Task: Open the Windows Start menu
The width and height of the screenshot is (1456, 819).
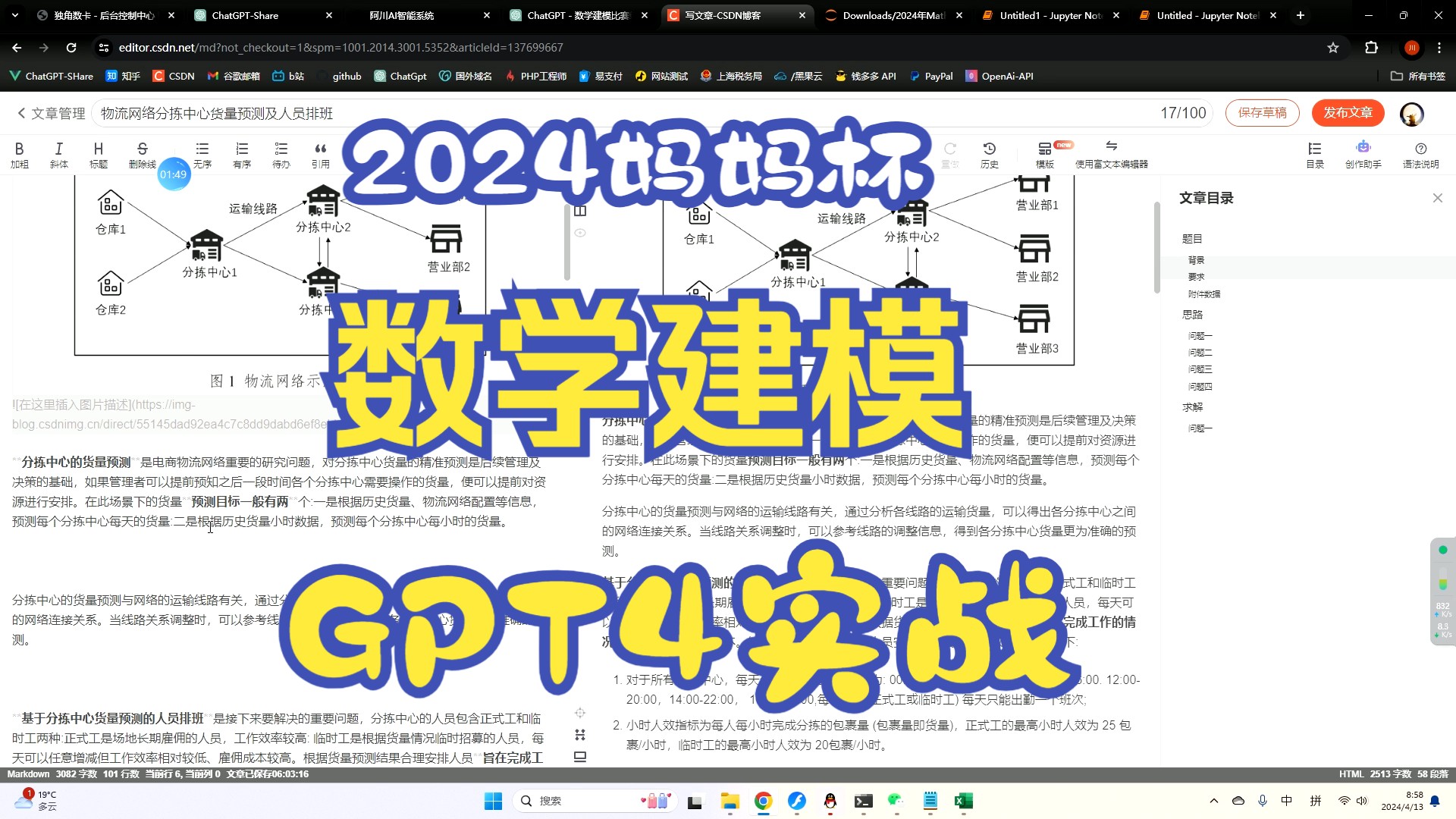Action: coord(493,801)
